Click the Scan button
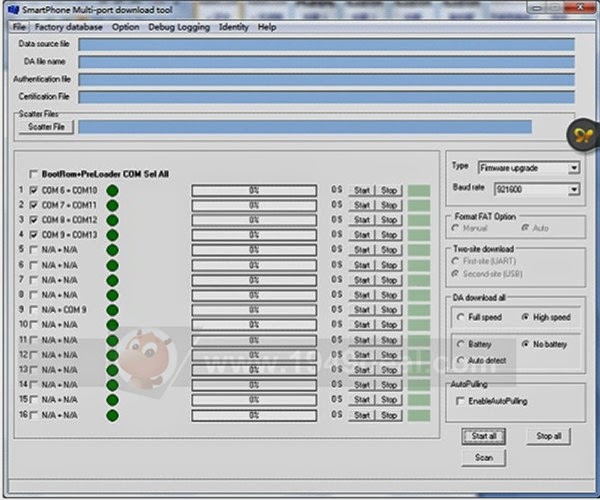Viewport: 600px width, 500px height. point(484,458)
